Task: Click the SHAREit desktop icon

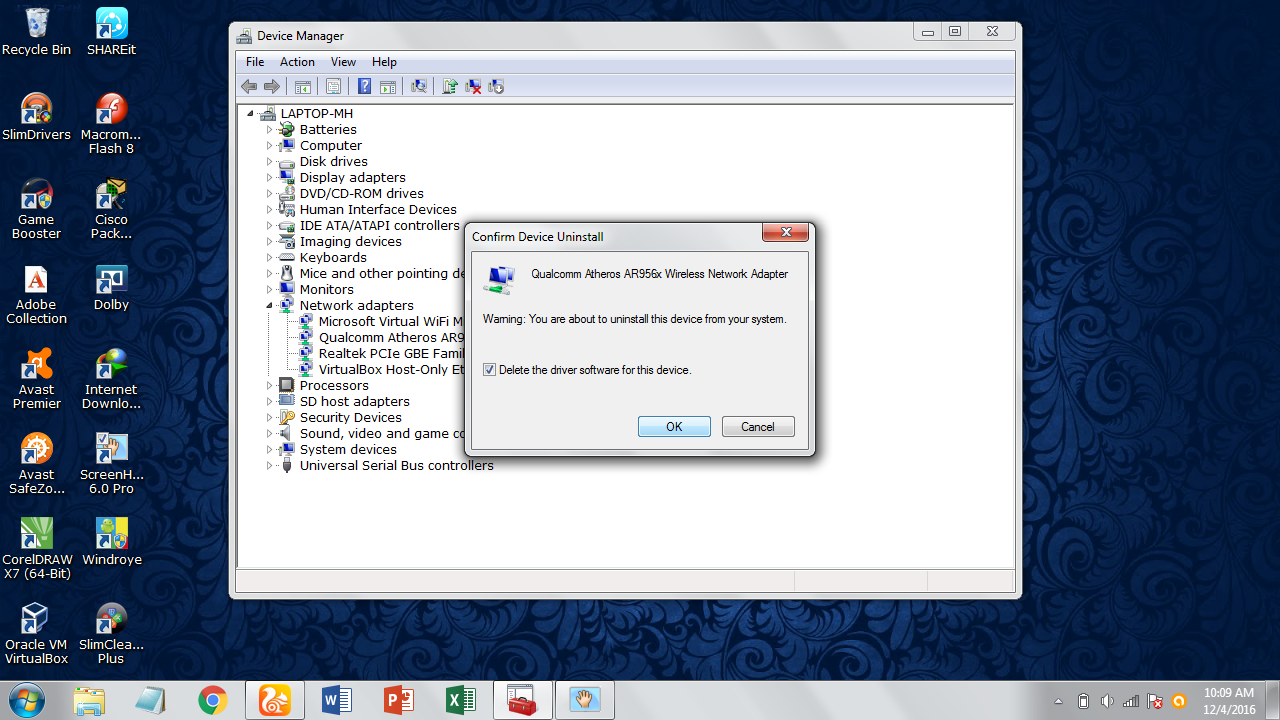Action: click(111, 32)
